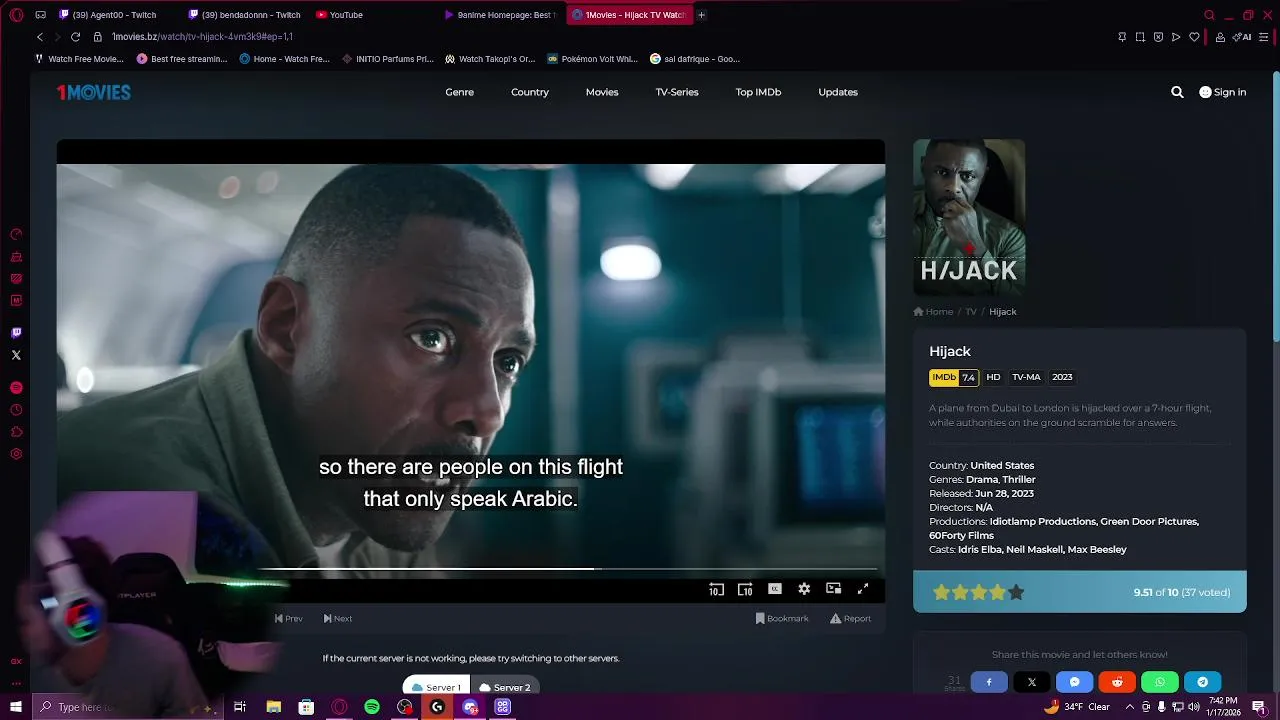The height and width of the screenshot is (720, 1280).
Task: Click the 1Movies logo
Action: pyautogui.click(x=94, y=92)
